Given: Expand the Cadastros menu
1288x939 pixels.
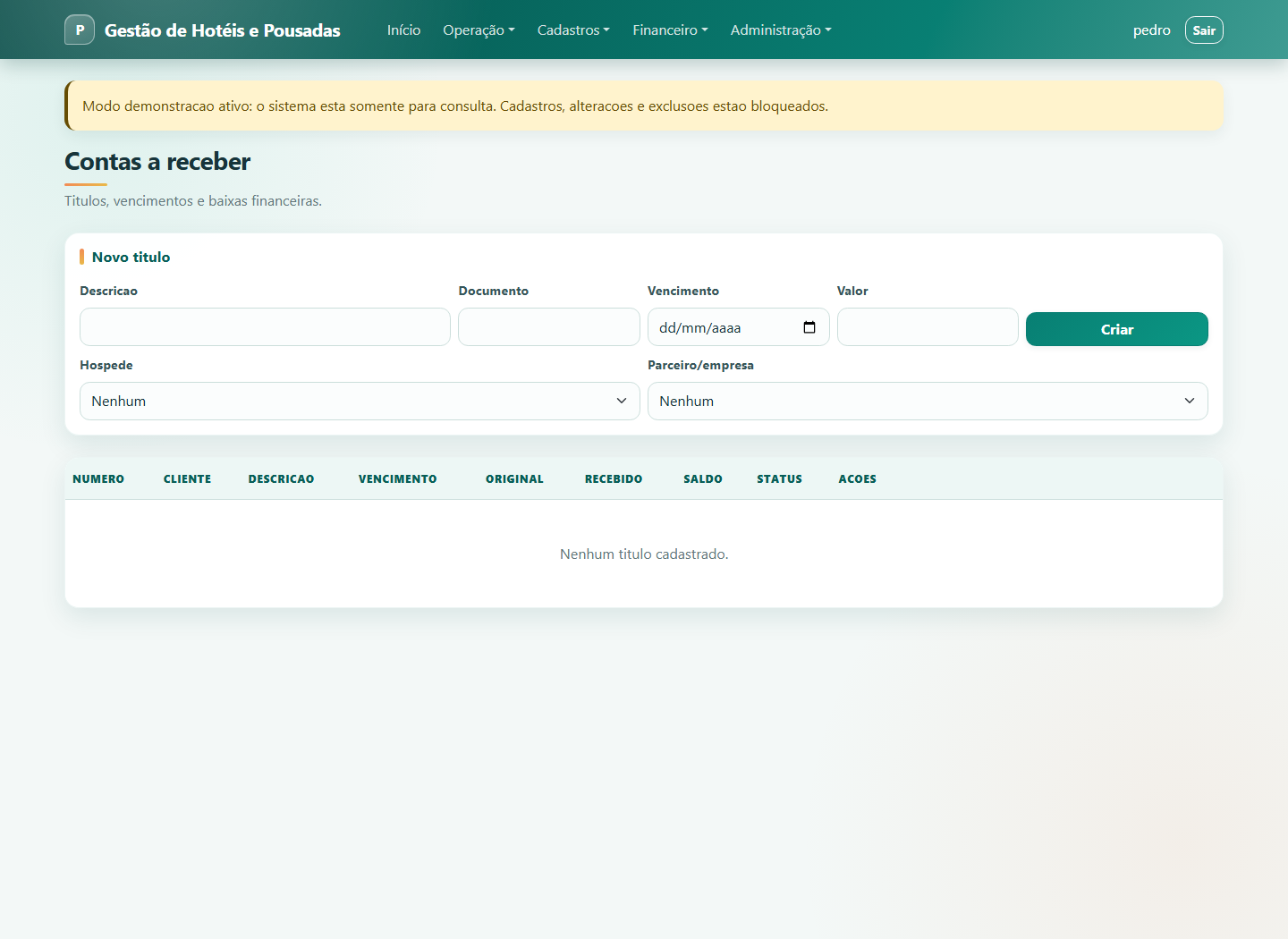Looking at the screenshot, I should pos(573,30).
